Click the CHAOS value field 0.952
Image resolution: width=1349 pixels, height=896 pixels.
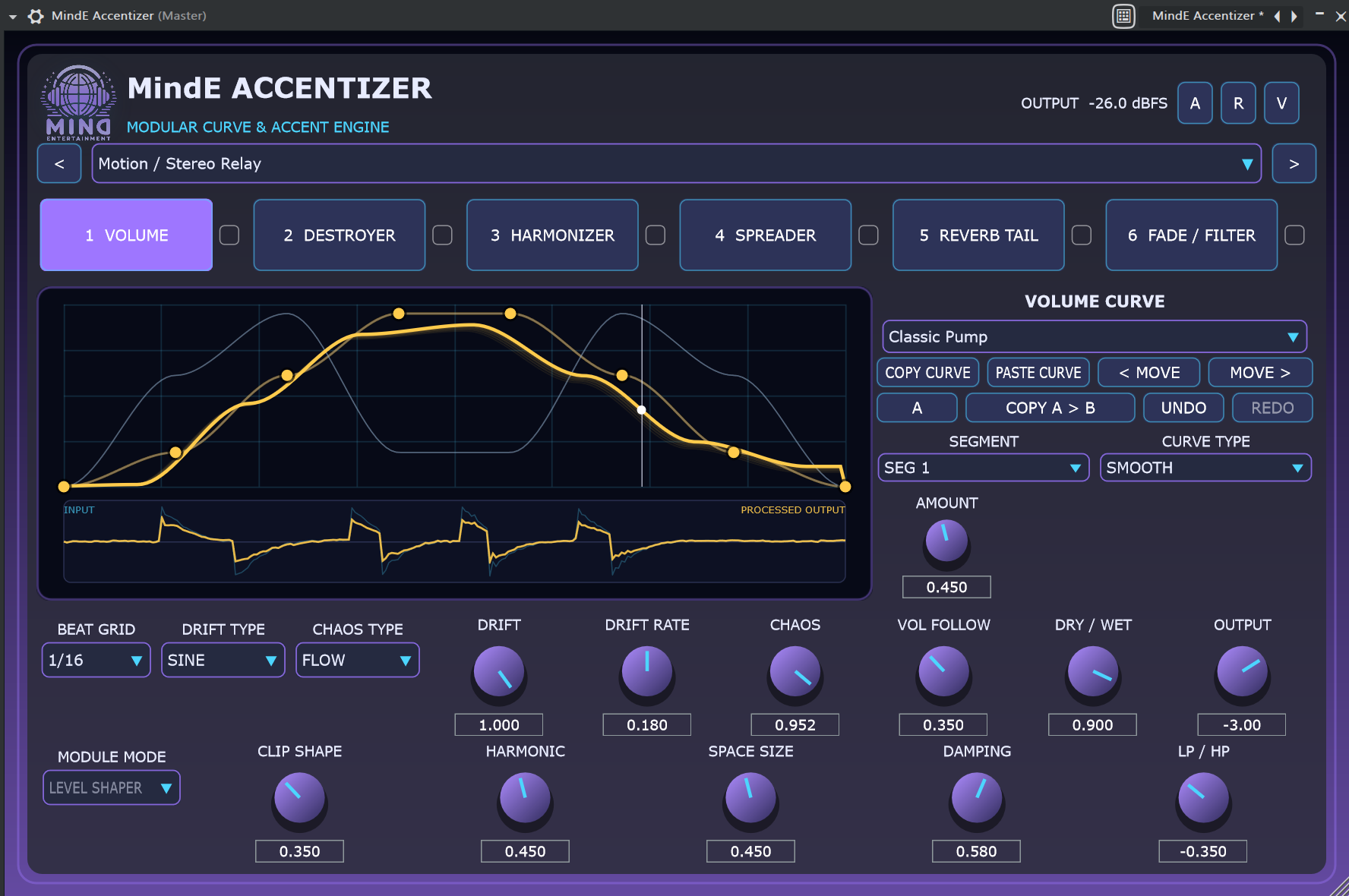[795, 725]
